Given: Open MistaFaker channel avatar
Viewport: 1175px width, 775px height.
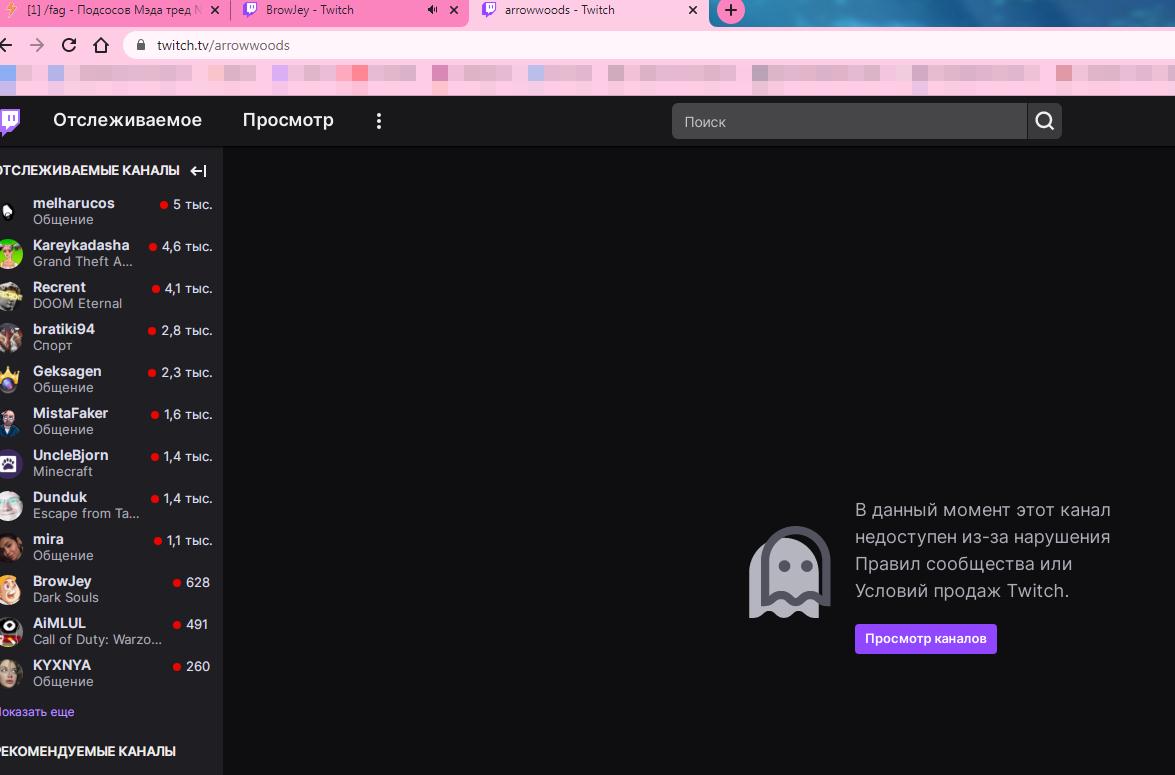Looking at the screenshot, I should (x=9, y=421).
